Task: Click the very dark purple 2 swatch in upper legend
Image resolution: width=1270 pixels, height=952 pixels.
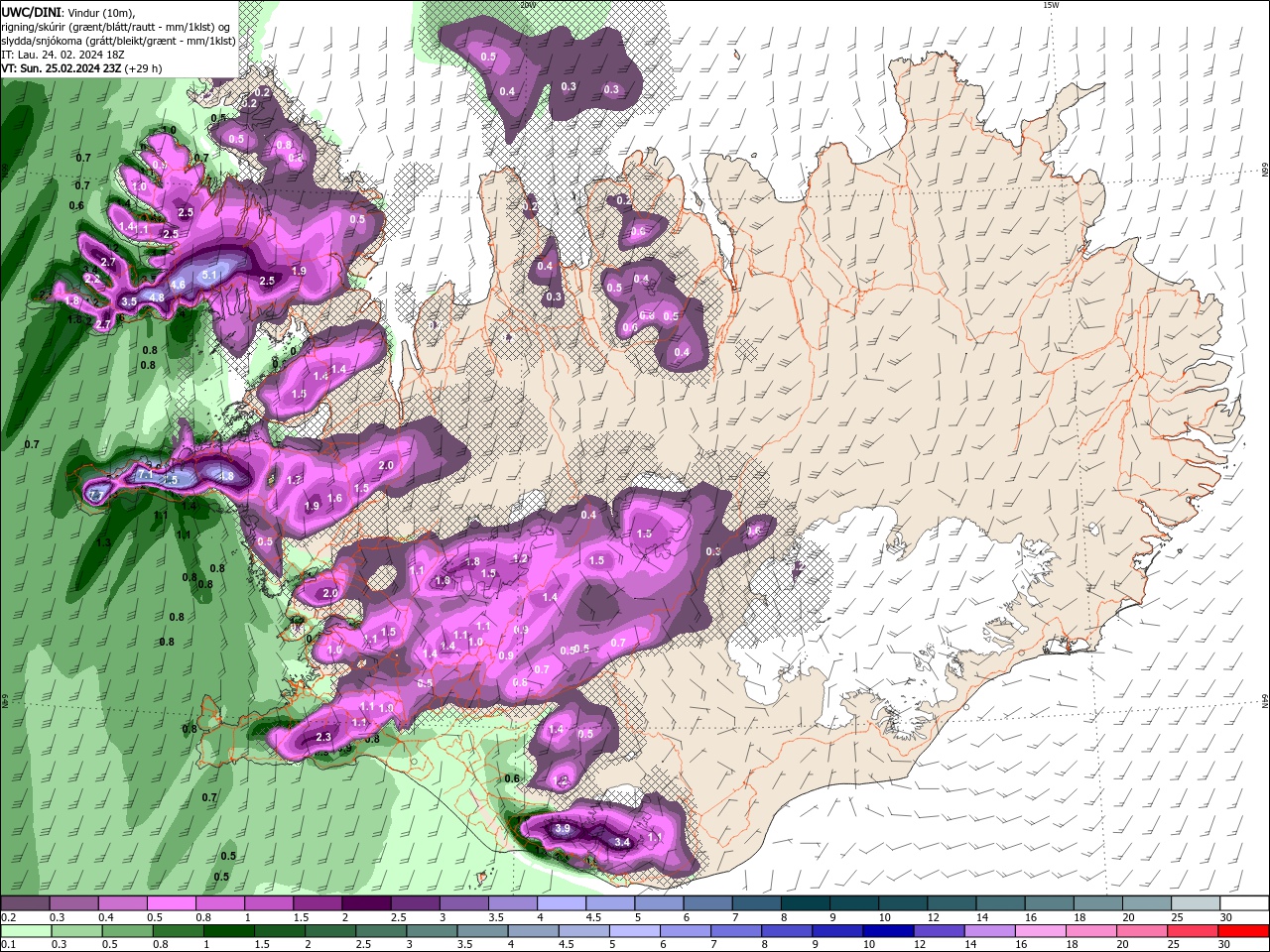Action: coord(367,903)
